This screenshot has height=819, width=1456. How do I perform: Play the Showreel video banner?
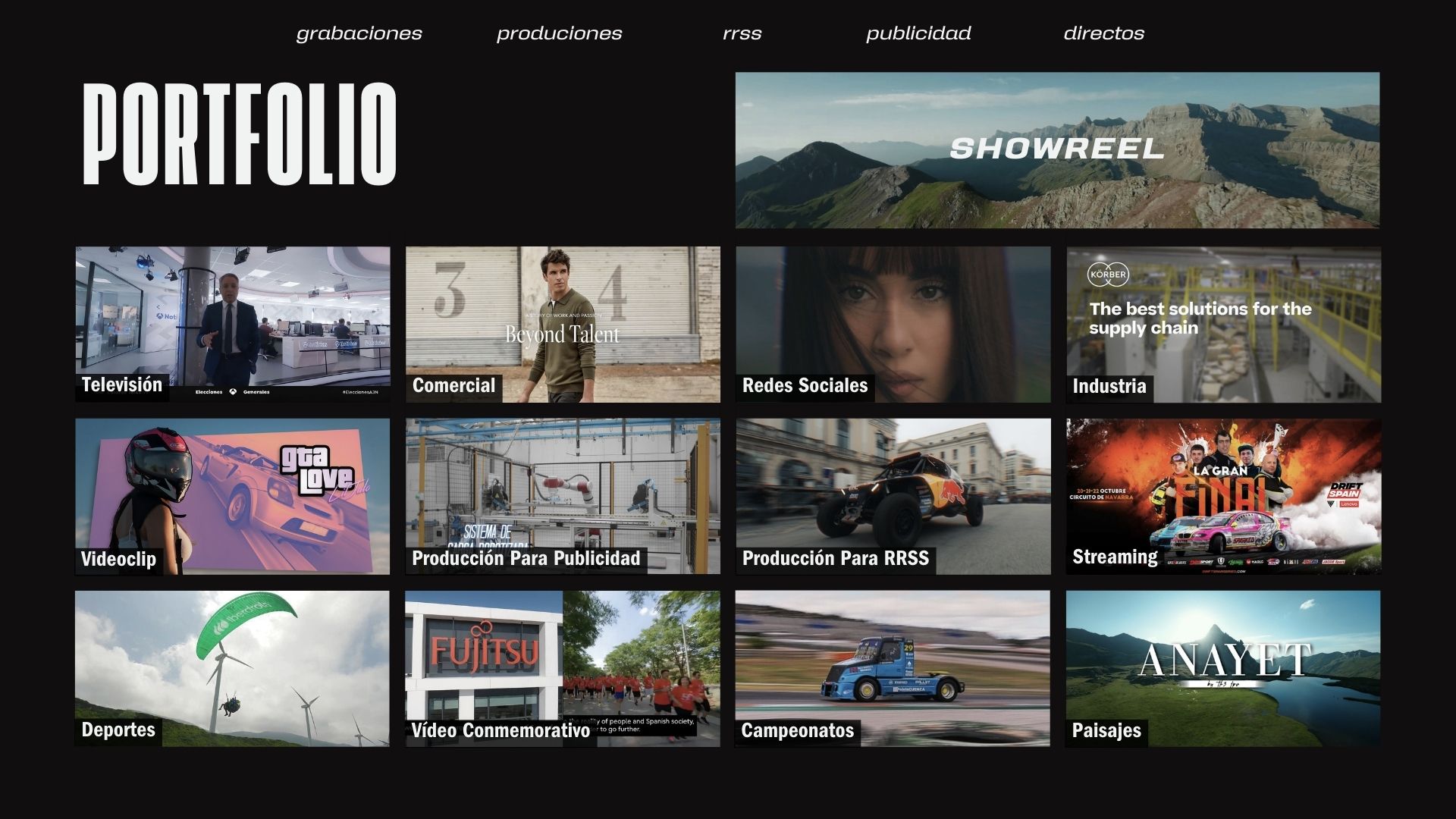point(1056,150)
